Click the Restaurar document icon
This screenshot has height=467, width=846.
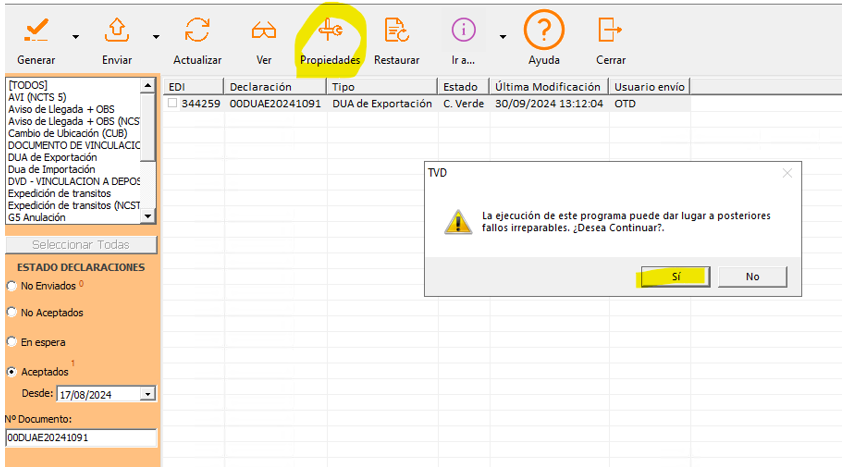pyautogui.click(x=396, y=31)
